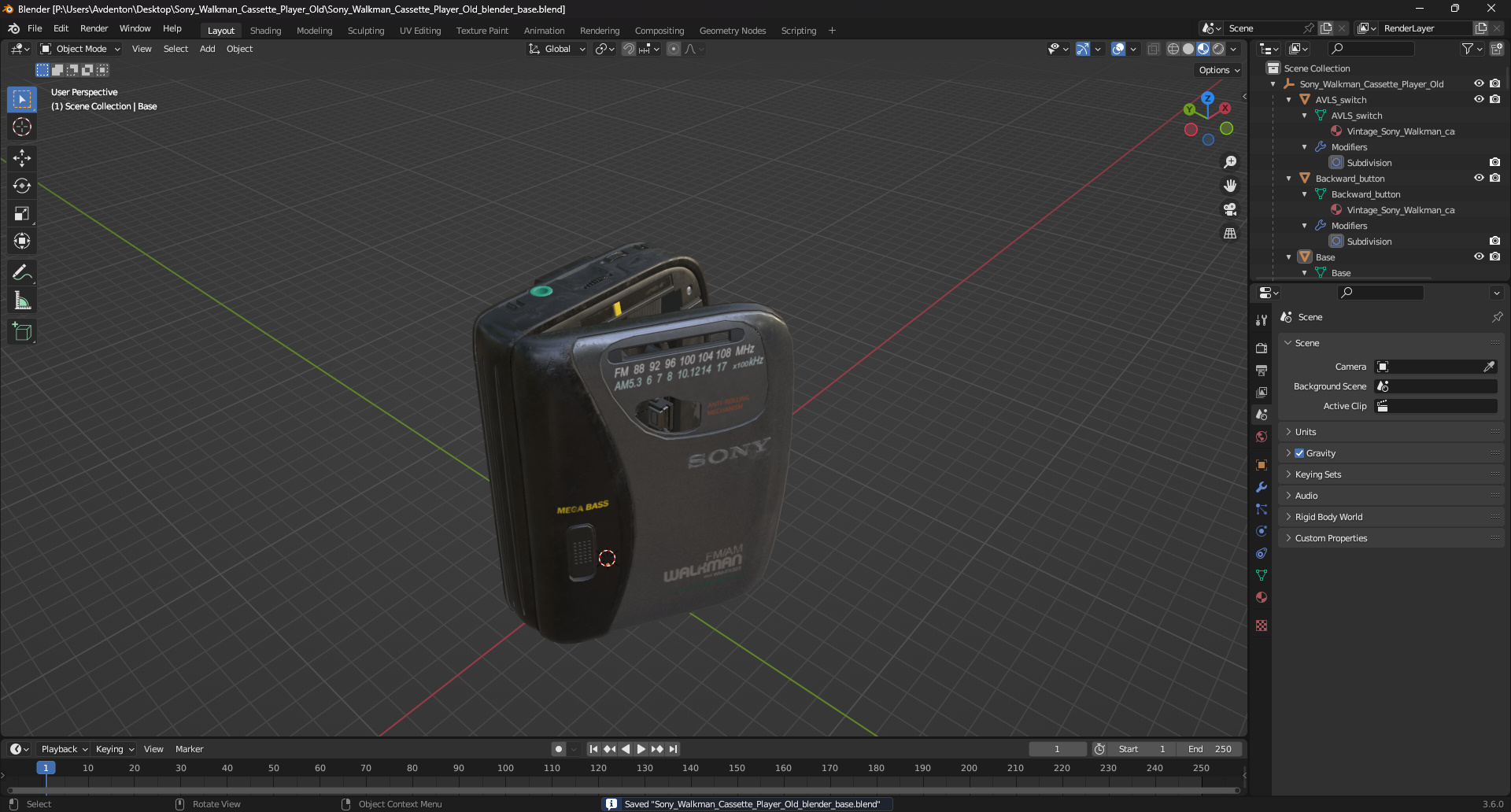Image resolution: width=1511 pixels, height=812 pixels.
Task: Activate the Move tool
Action: (22, 158)
